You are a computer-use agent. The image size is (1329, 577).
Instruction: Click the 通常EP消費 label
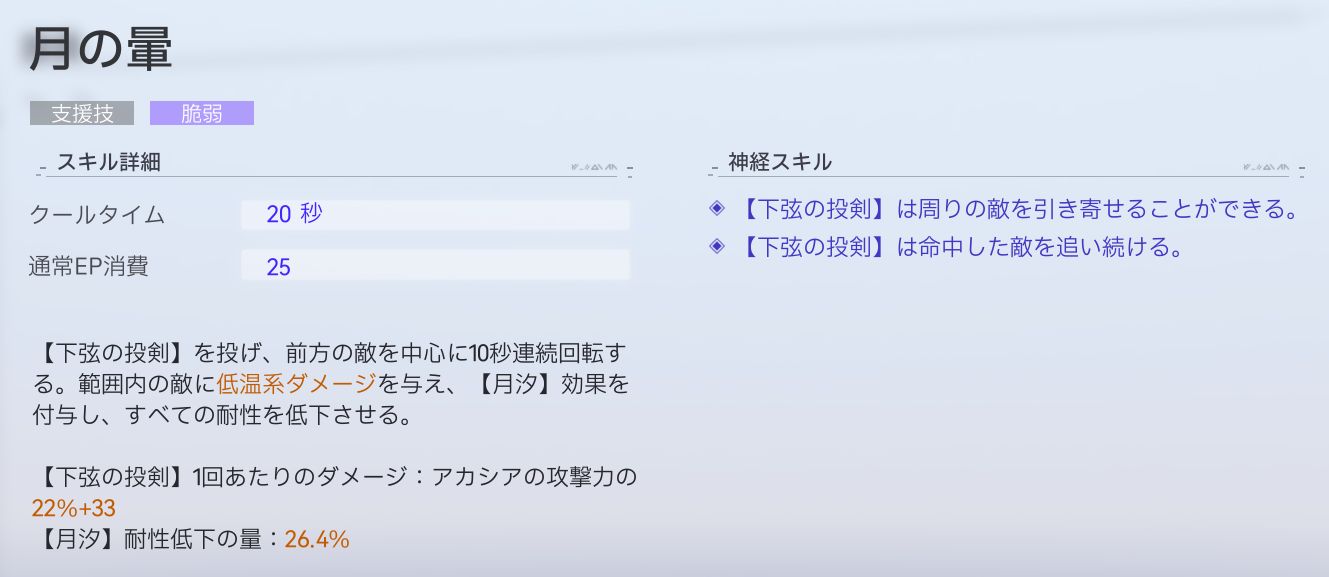(x=94, y=266)
